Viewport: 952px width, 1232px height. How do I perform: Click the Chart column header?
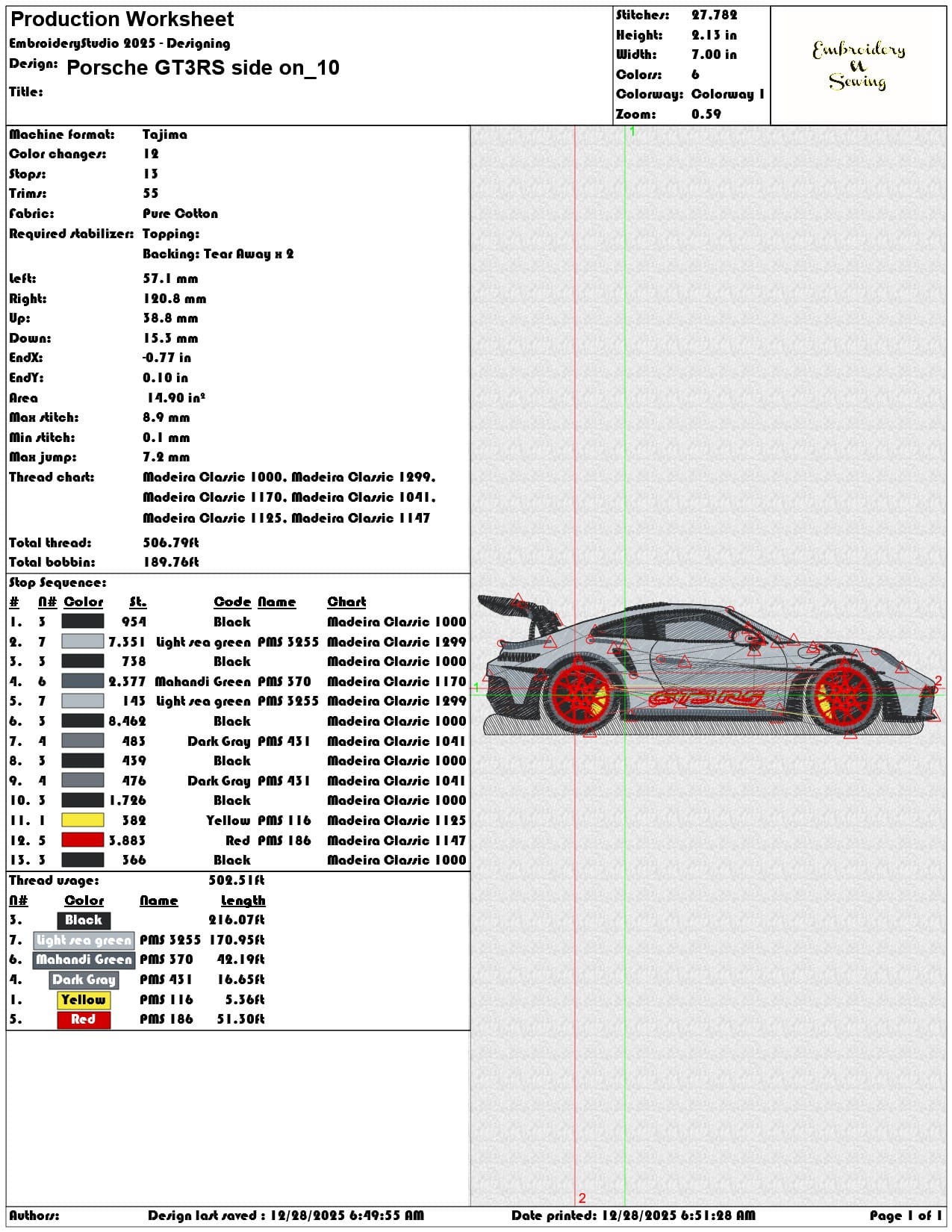coord(346,602)
